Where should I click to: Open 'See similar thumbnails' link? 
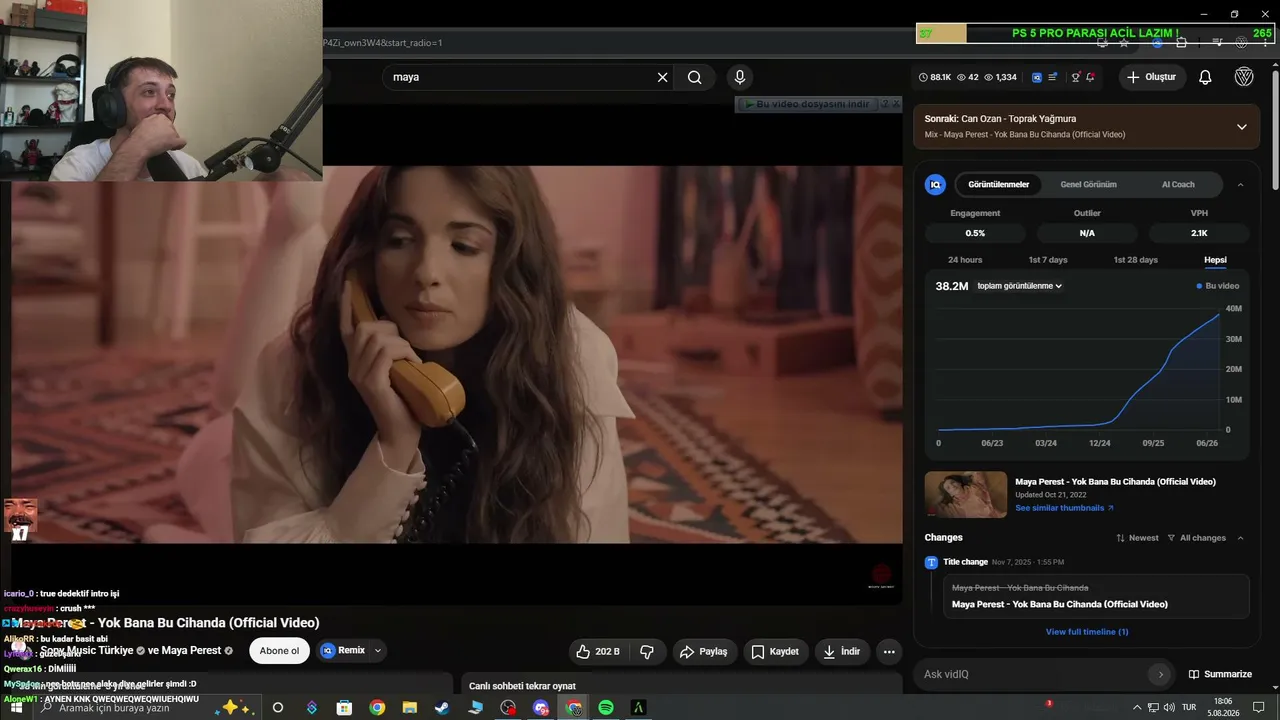click(1064, 508)
